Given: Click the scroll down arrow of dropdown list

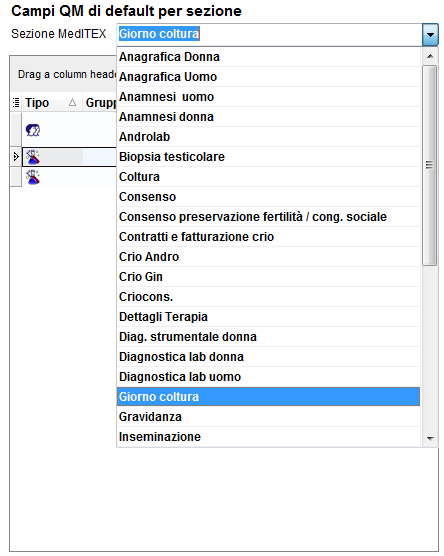Looking at the screenshot, I should (x=430, y=439).
